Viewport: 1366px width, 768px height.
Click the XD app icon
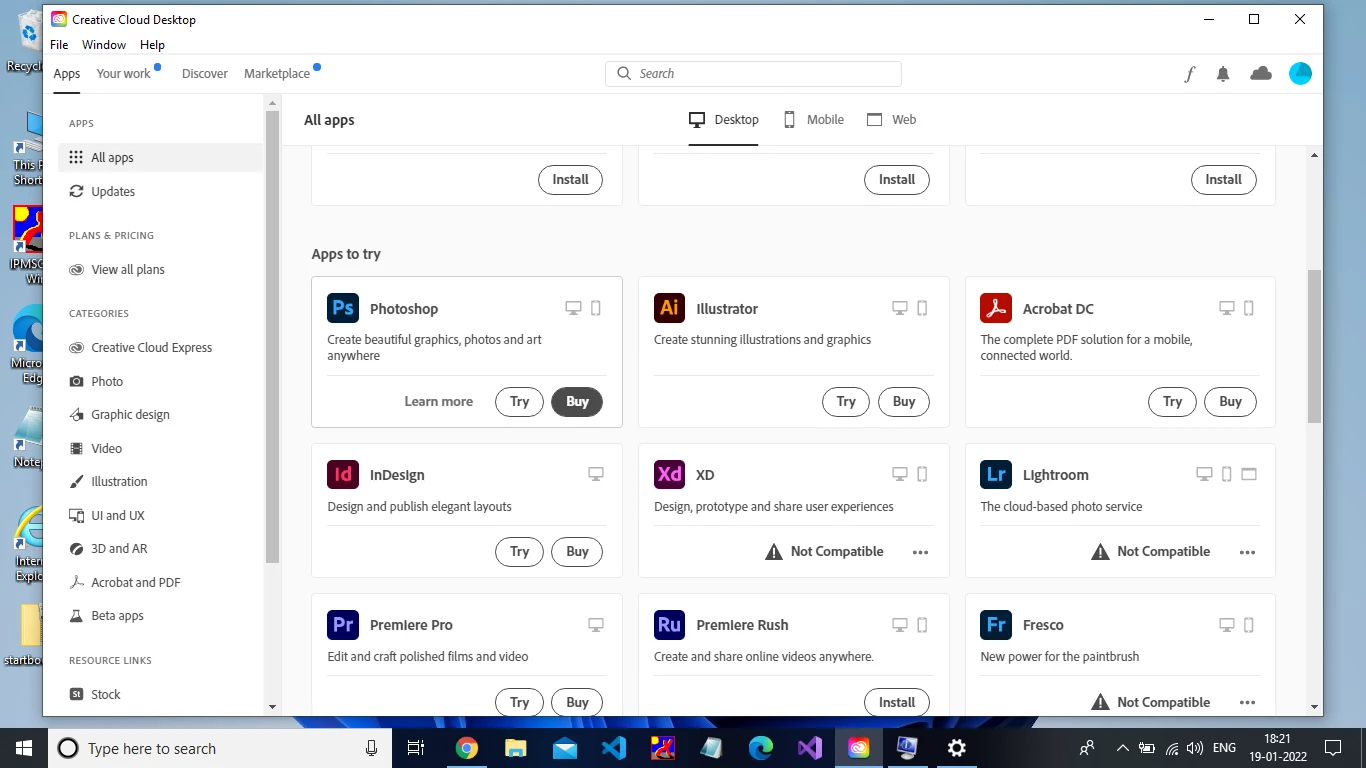tap(669, 474)
